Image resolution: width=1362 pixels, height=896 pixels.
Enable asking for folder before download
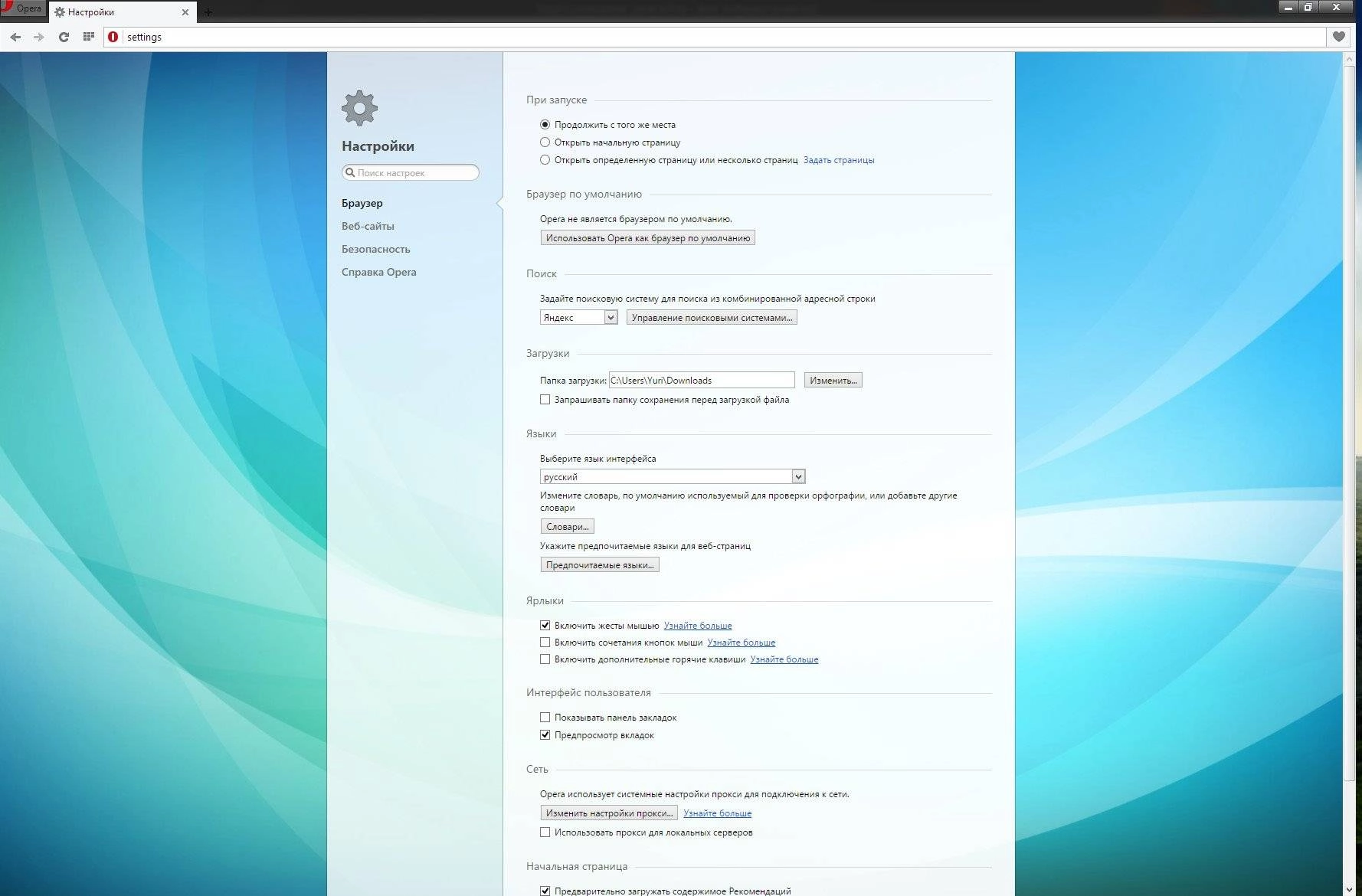[545, 400]
